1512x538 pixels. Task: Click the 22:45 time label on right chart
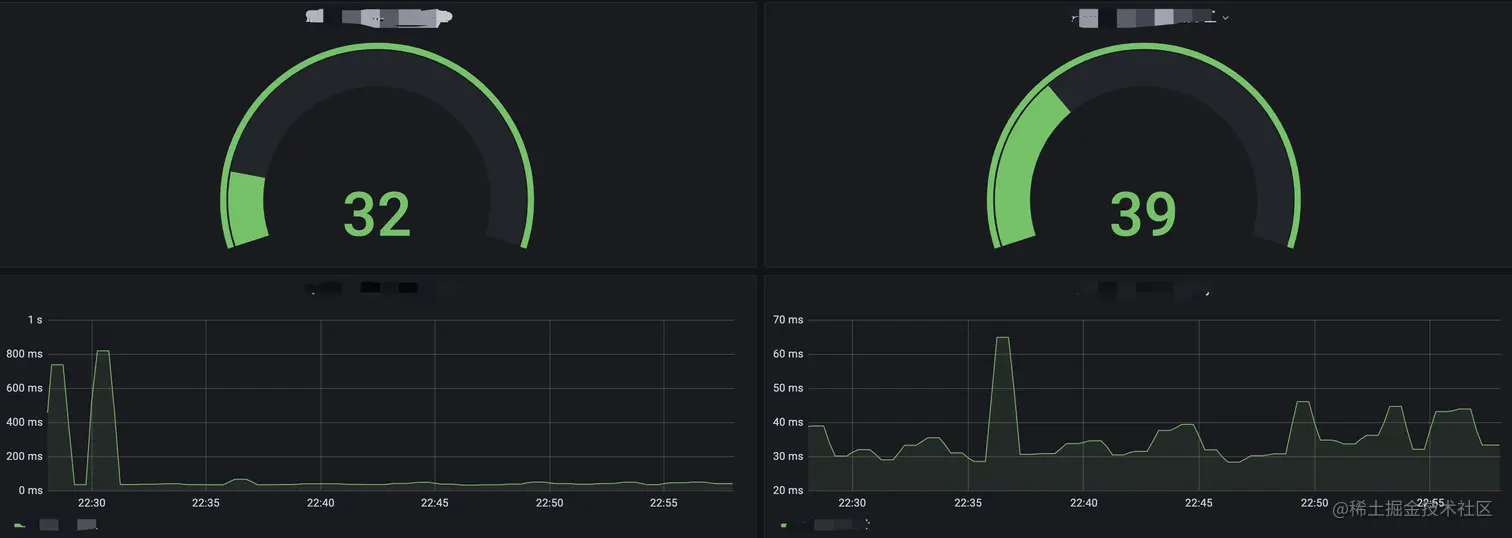tap(1199, 503)
